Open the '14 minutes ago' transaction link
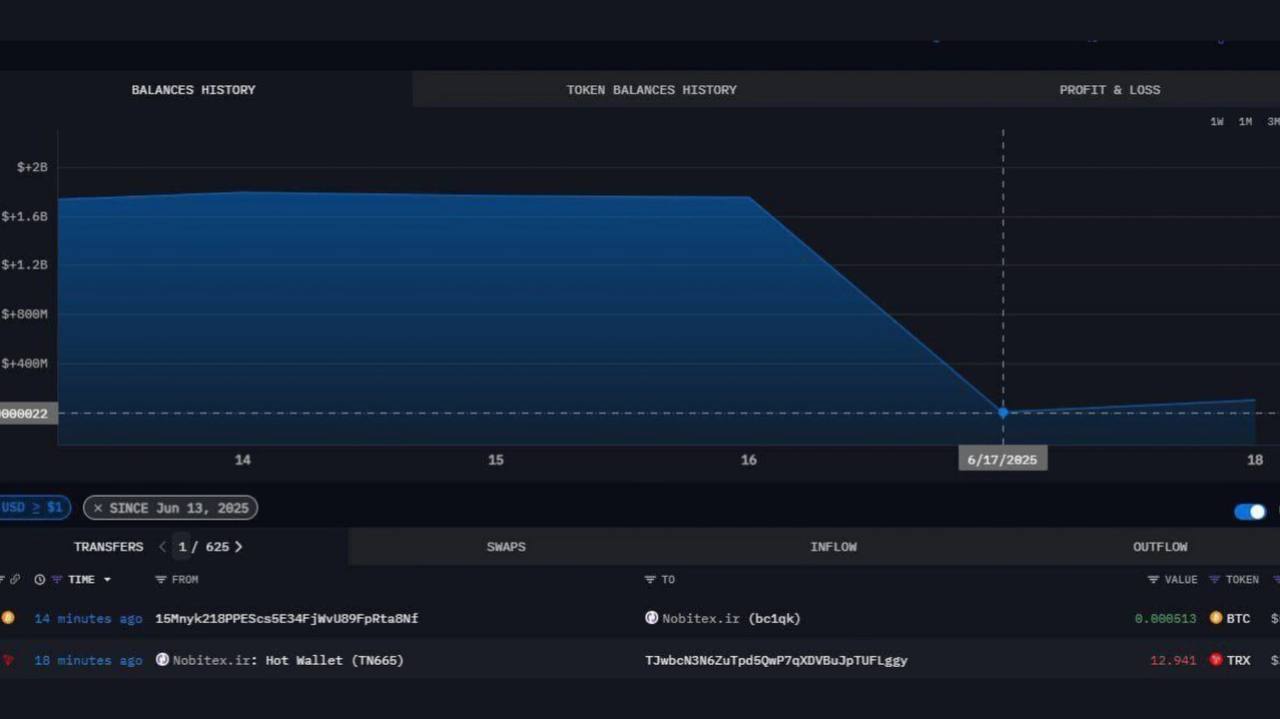 click(88, 619)
